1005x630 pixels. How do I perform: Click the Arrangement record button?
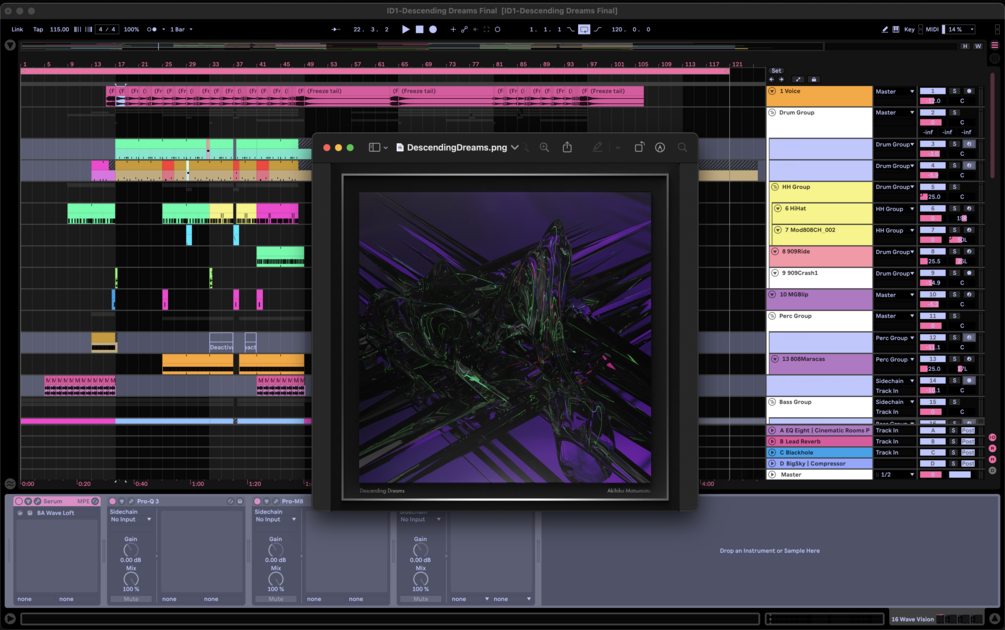(x=432, y=30)
